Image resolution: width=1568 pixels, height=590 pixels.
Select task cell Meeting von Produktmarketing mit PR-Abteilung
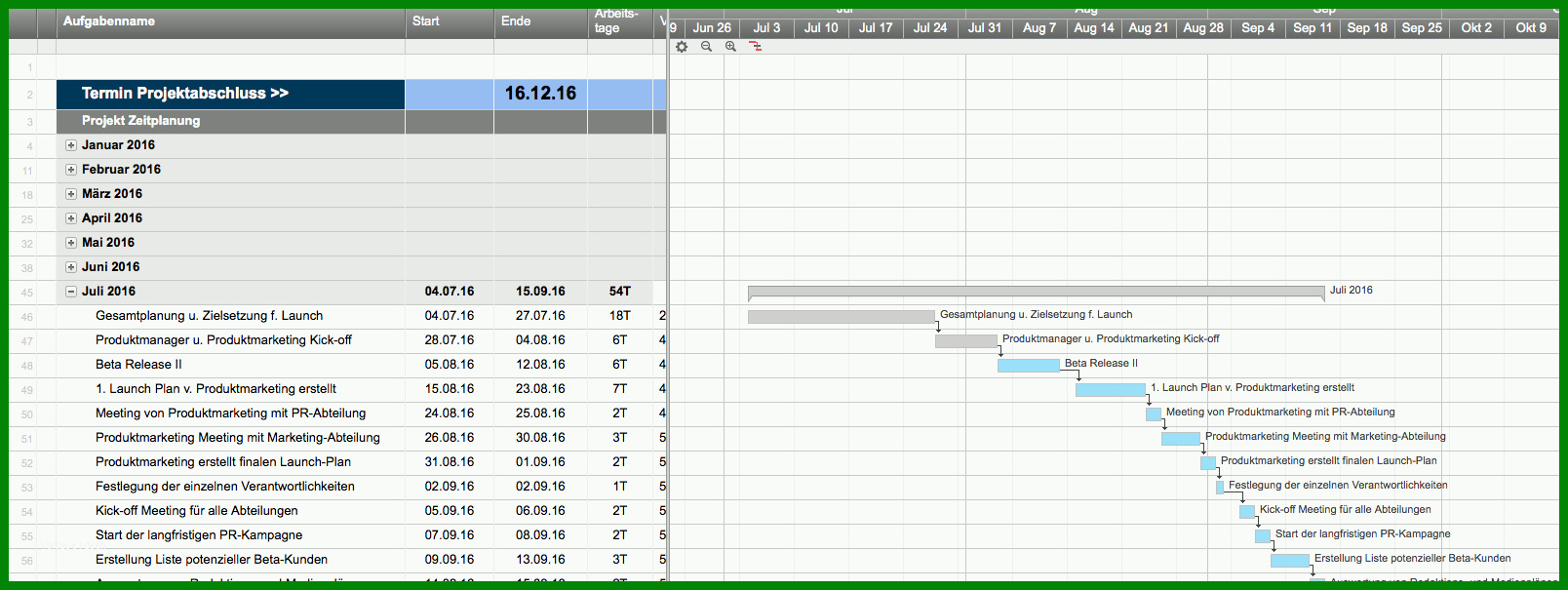click(x=231, y=413)
